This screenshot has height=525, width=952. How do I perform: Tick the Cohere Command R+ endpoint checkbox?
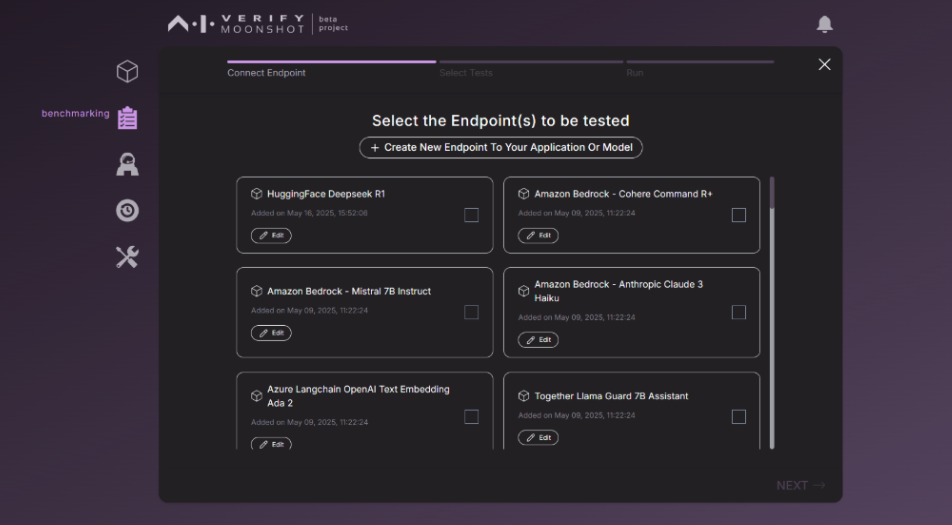pyautogui.click(x=738, y=215)
